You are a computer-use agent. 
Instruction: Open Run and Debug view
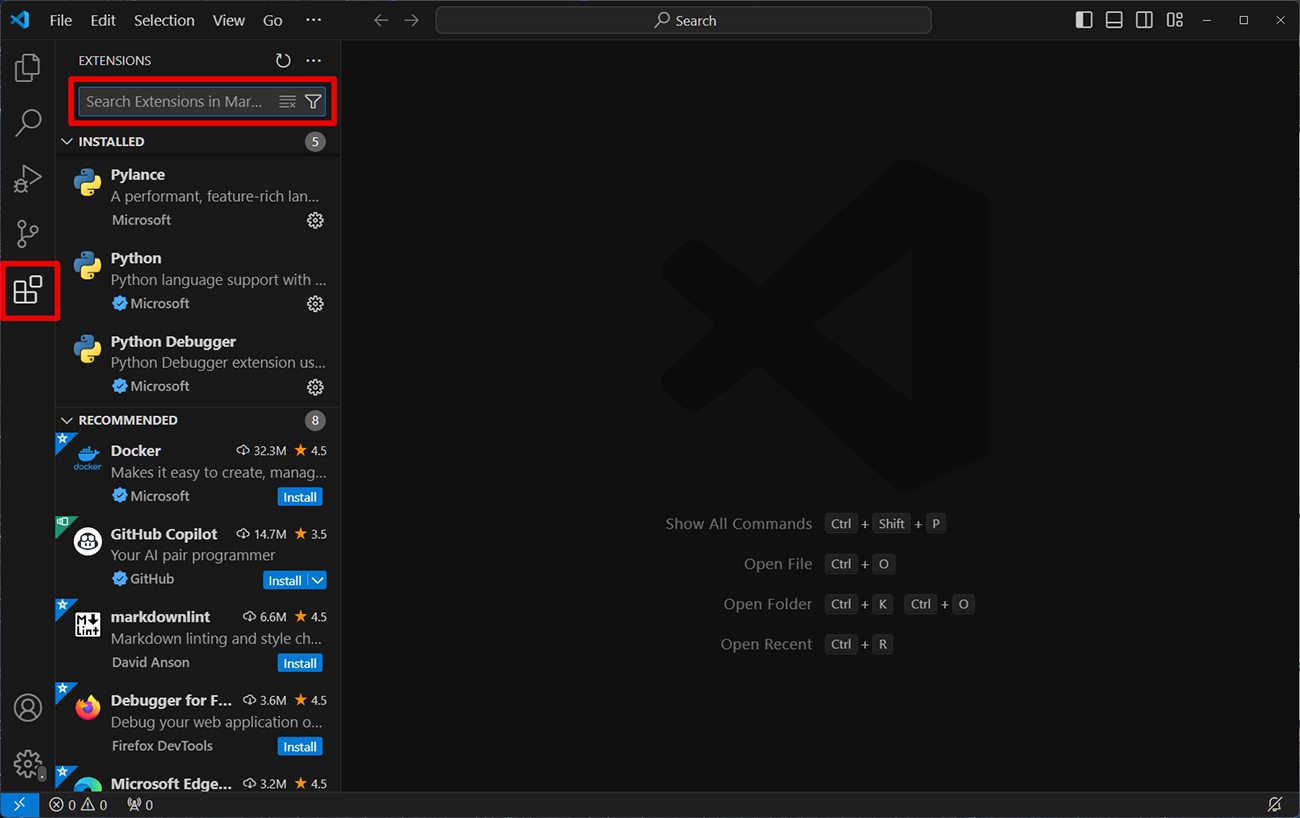coord(28,179)
